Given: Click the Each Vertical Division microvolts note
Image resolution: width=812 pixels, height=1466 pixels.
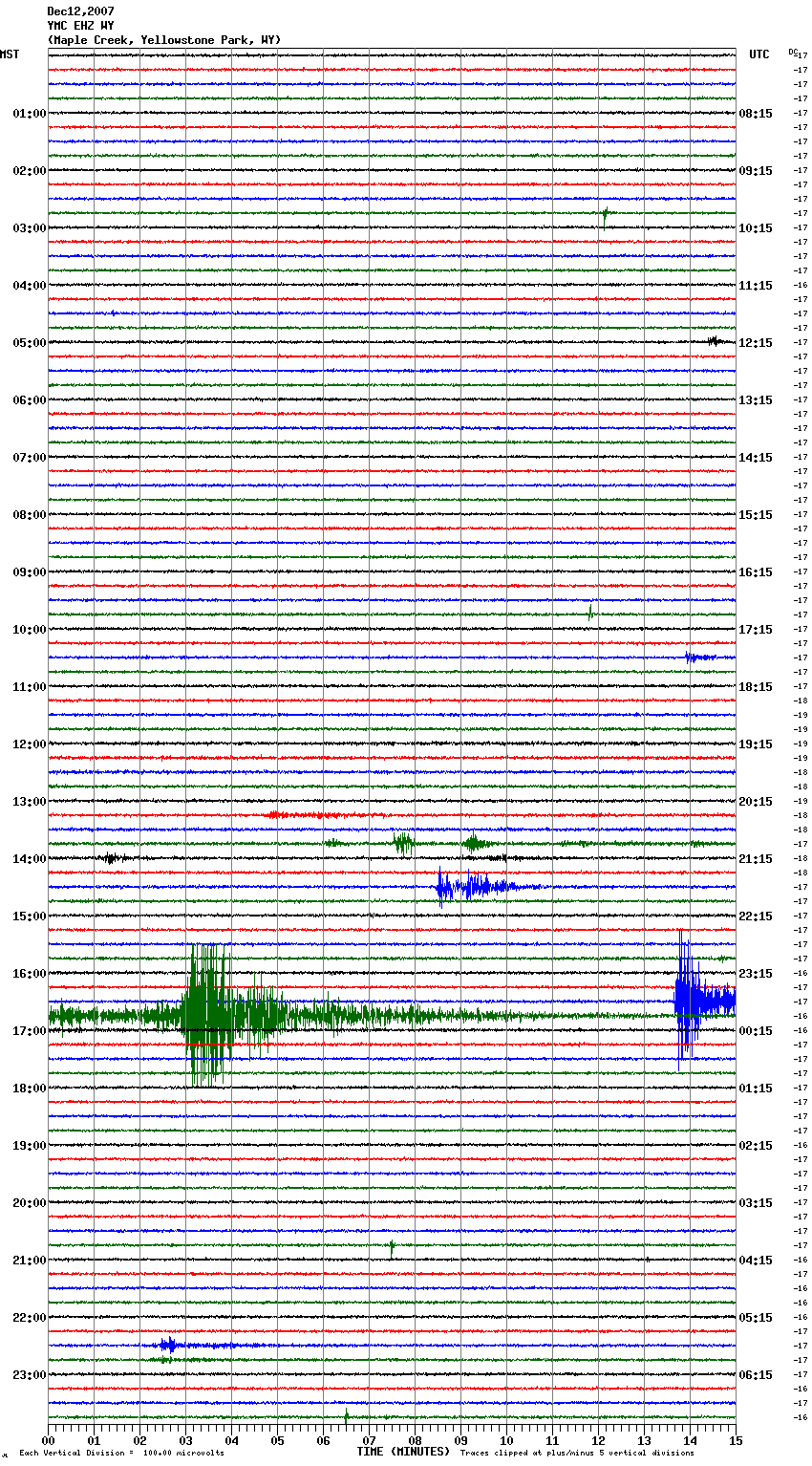Looking at the screenshot, I should pyautogui.click(x=121, y=1453).
